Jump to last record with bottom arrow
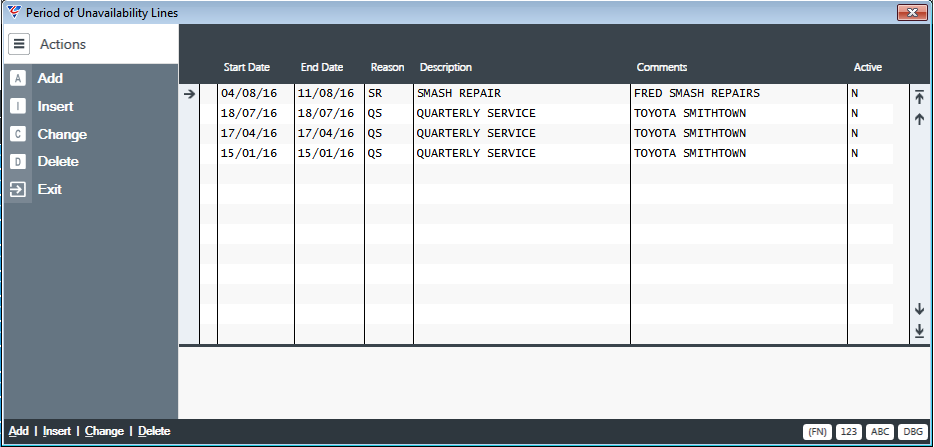 919,330
